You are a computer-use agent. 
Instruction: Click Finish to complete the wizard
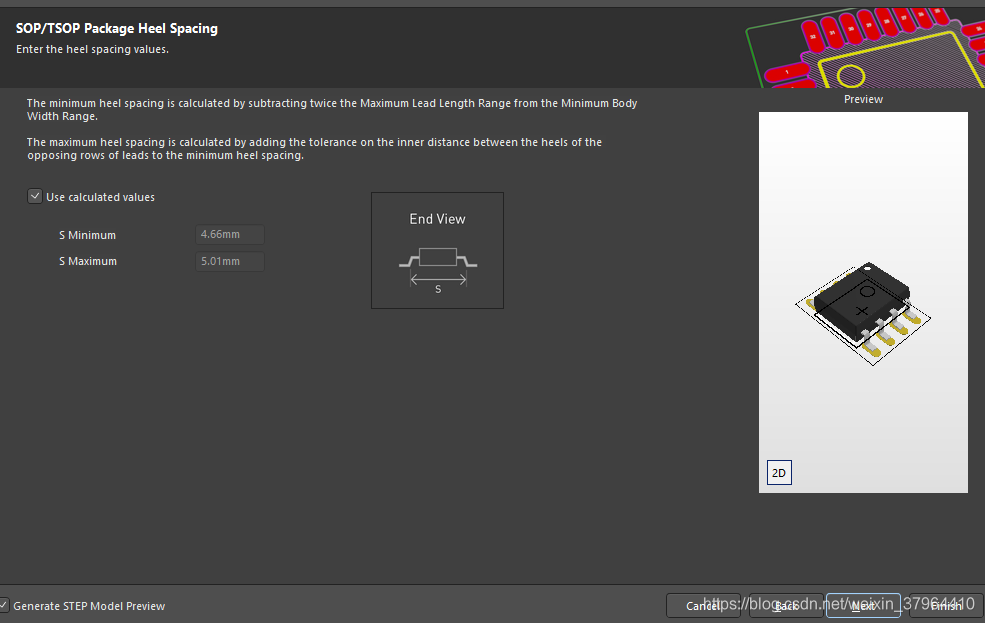(947, 605)
